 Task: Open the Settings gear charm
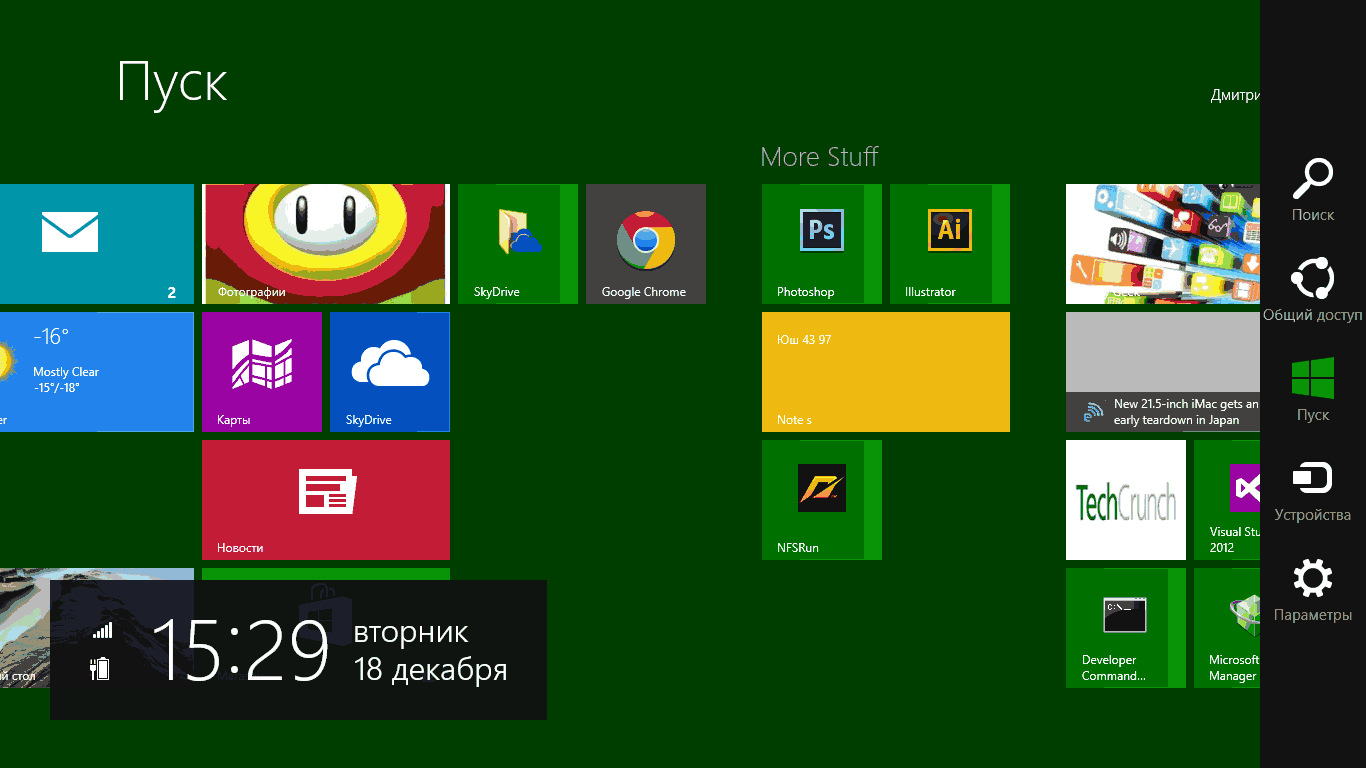click(1312, 590)
